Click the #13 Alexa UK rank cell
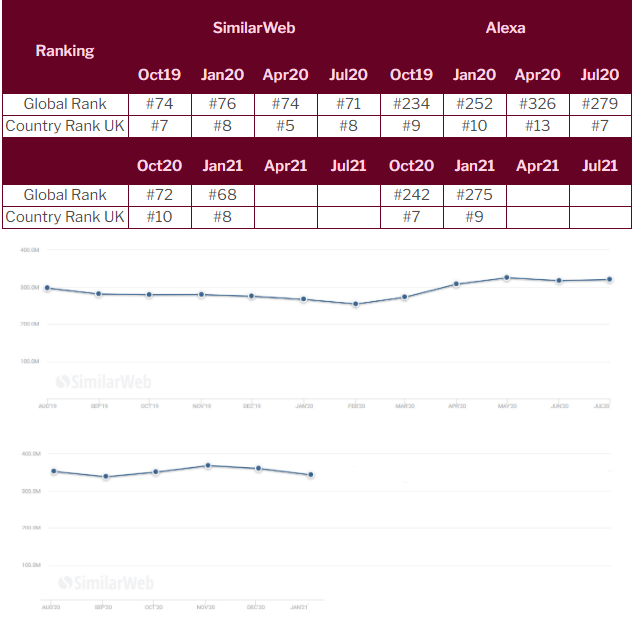Screen dimensions: 634x621 click(538, 126)
